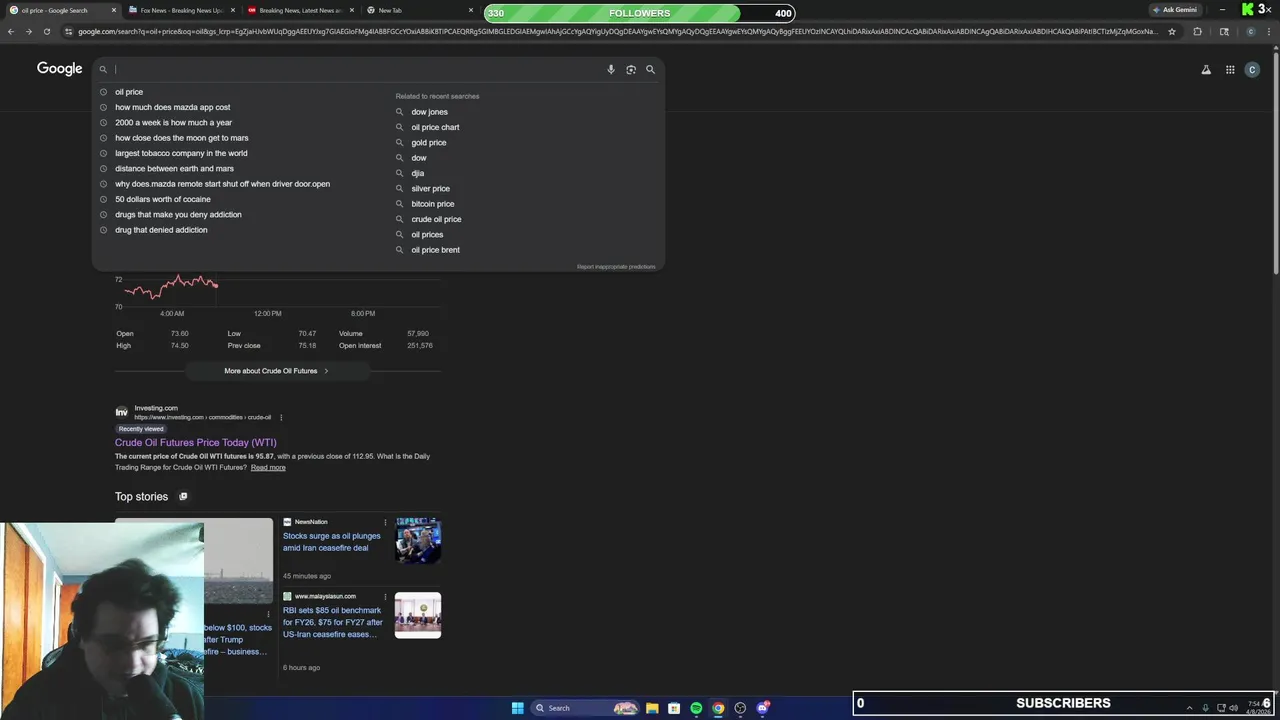Viewport: 1280px width, 720px height.
Task: Open Investing.com result options menu
Action: click(281, 417)
